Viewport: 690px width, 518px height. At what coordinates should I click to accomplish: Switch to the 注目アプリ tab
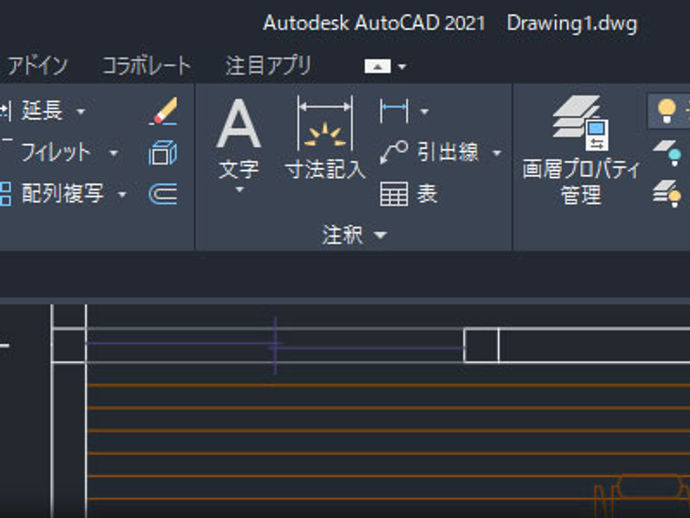pos(268,66)
